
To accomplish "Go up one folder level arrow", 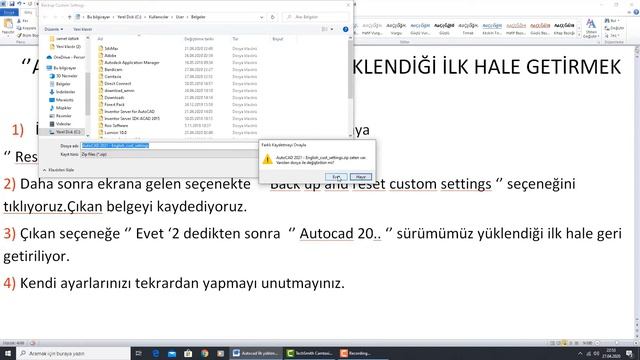I will click(69, 17).
